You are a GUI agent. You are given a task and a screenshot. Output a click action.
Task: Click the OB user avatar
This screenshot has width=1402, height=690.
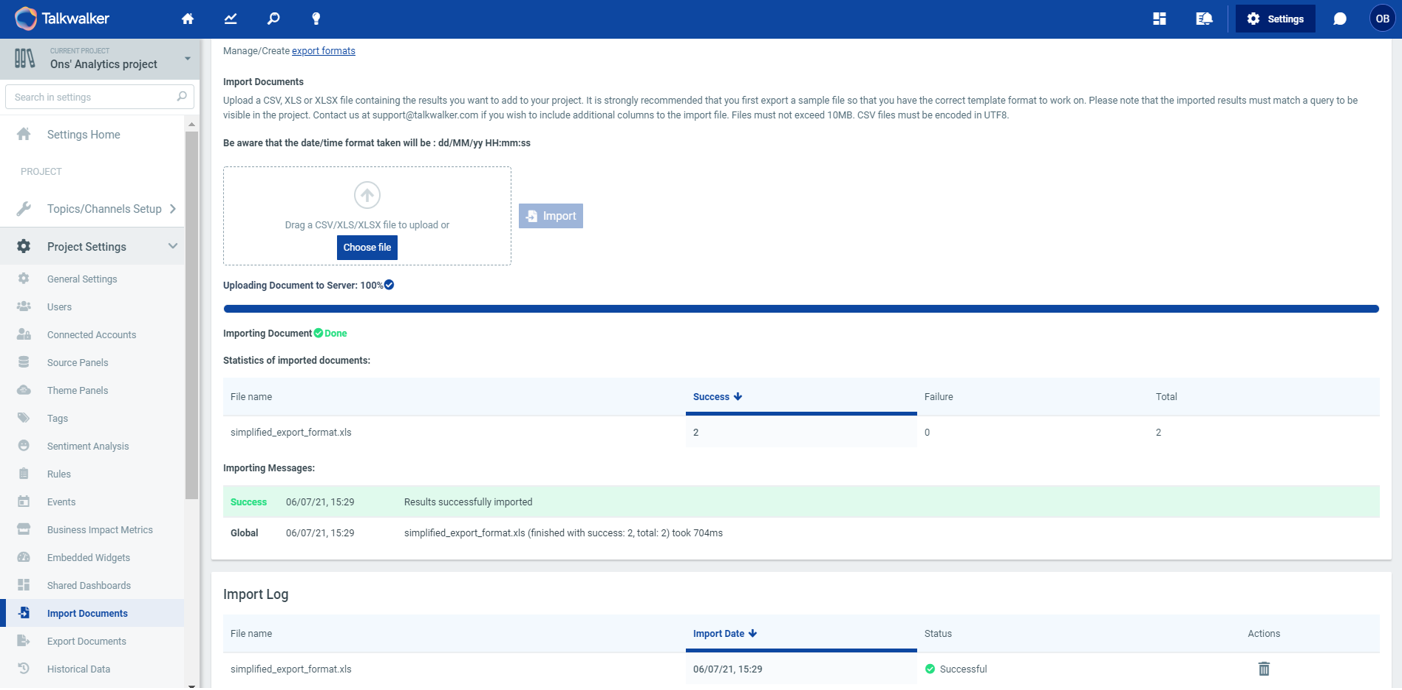[x=1381, y=19]
